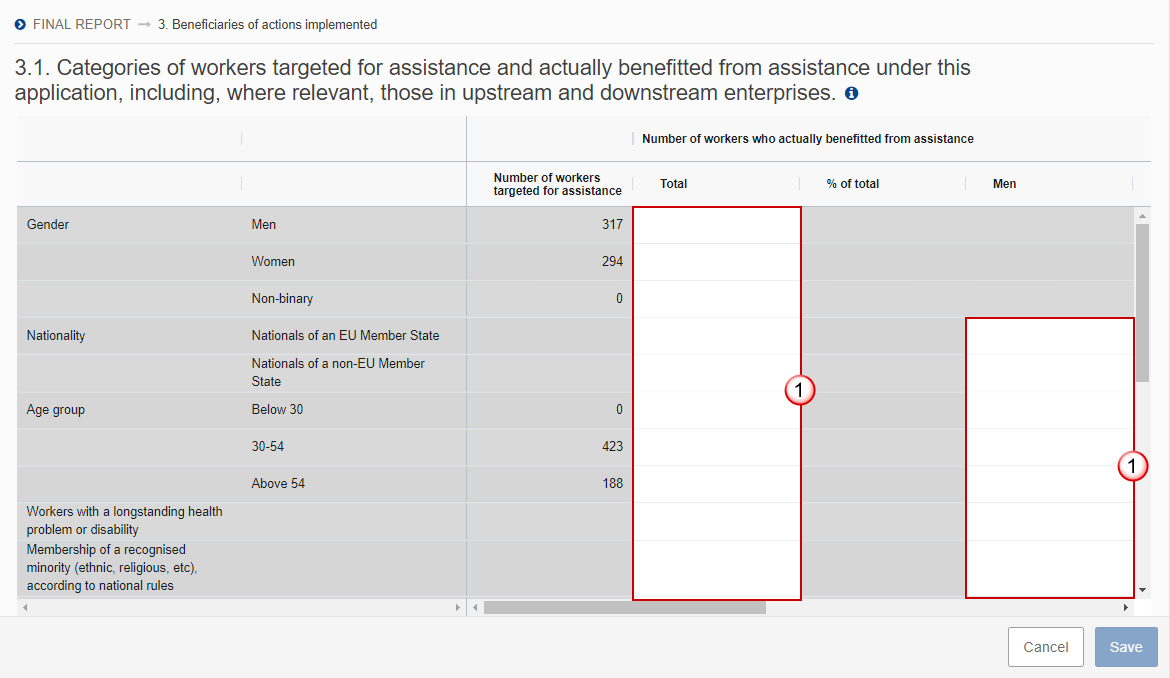The width and height of the screenshot is (1170, 678).
Task: Select the Total field for Gender Men
Action: (x=716, y=225)
